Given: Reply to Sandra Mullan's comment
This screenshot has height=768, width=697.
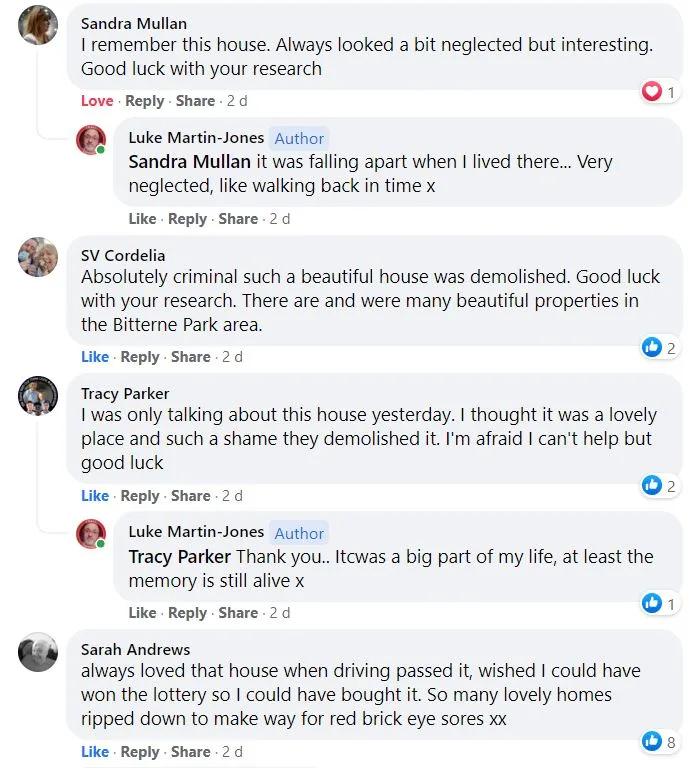Looking at the screenshot, I should pyautogui.click(x=144, y=101).
